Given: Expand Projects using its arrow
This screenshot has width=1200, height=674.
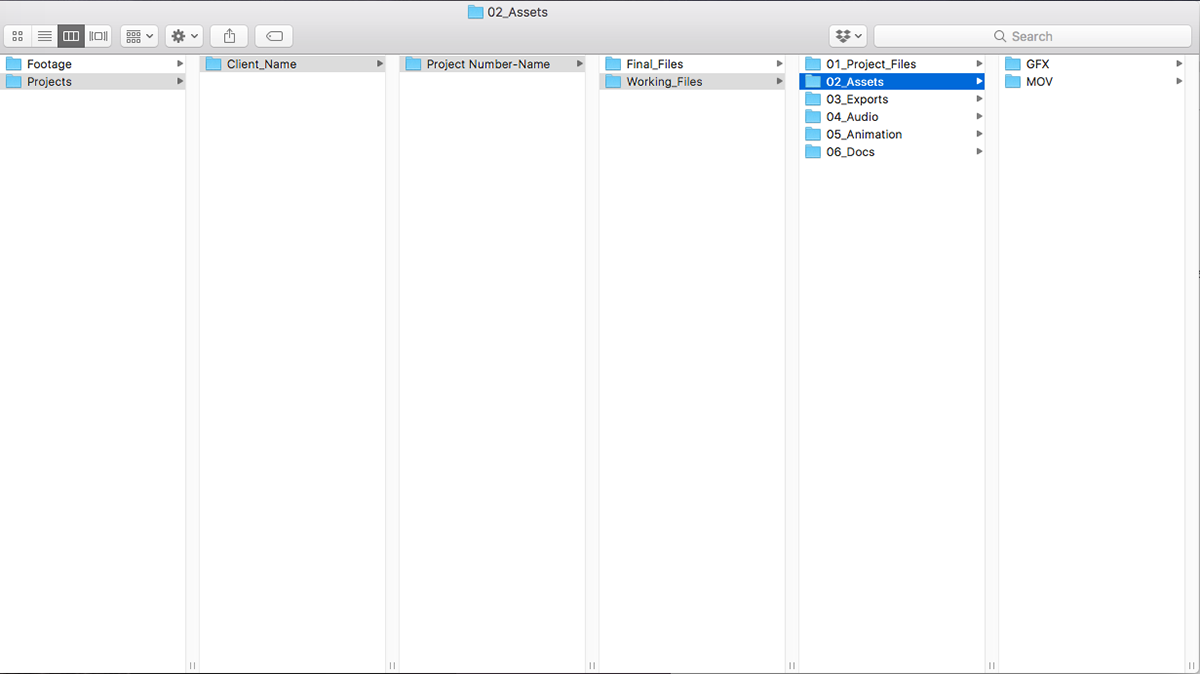Looking at the screenshot, I should coord(180,82).
